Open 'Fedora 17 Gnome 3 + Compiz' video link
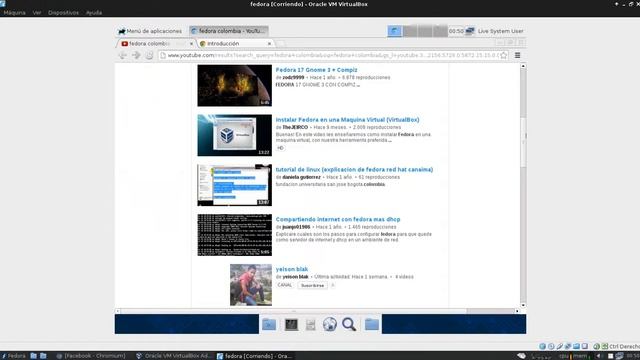640x360 pixels. coord(316,70)
